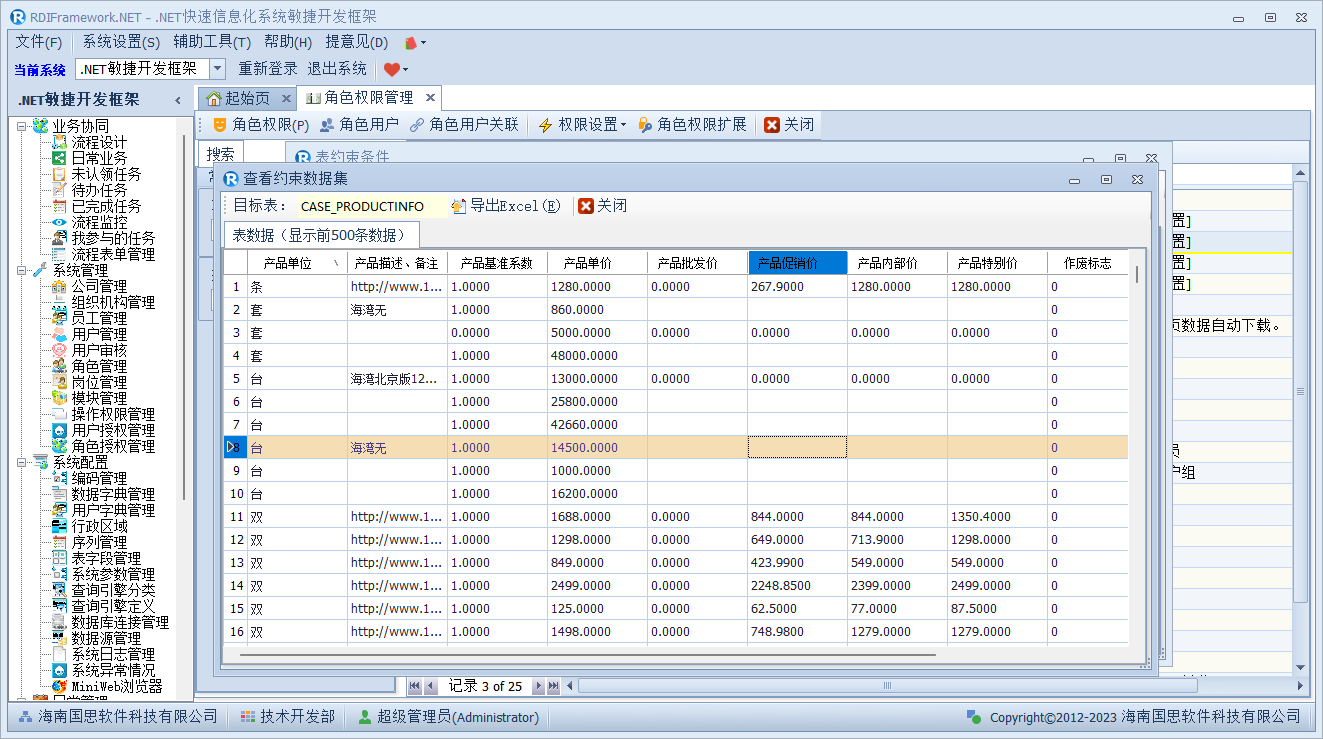Click the 角色用户关联 link icon
The width and height of the screenshot is (1323, 739).
(x=417, y=125)
